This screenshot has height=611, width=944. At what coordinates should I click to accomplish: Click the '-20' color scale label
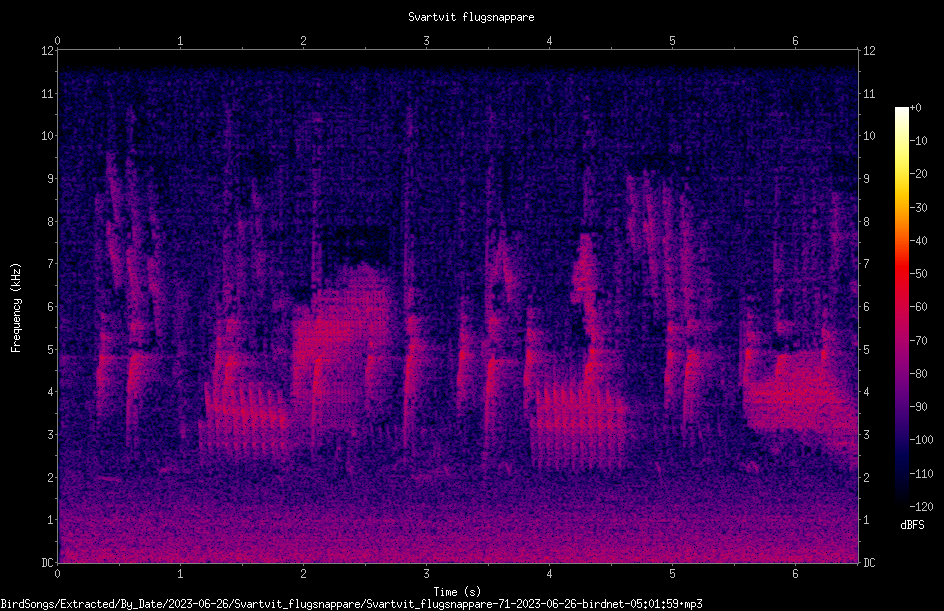pyautogui.click(x=918, y=174)
